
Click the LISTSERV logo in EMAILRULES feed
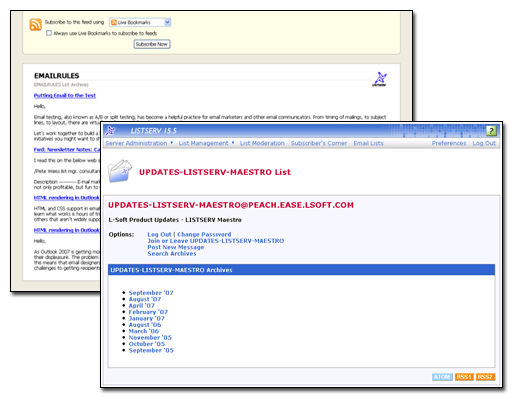pyautogui.click(x=379, y=79)
